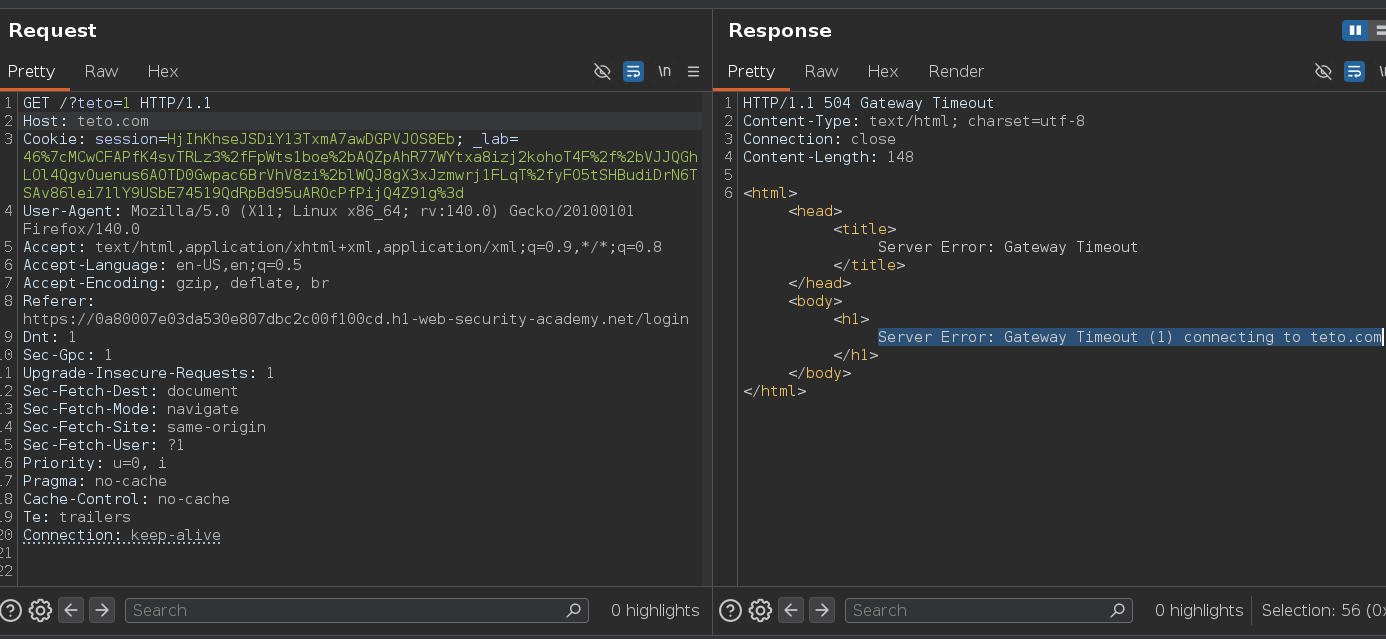This screenshot has width=1386, height=639.
Task: Click 'Sec-Fetch-User: ?1' header line
Action: 104,445
